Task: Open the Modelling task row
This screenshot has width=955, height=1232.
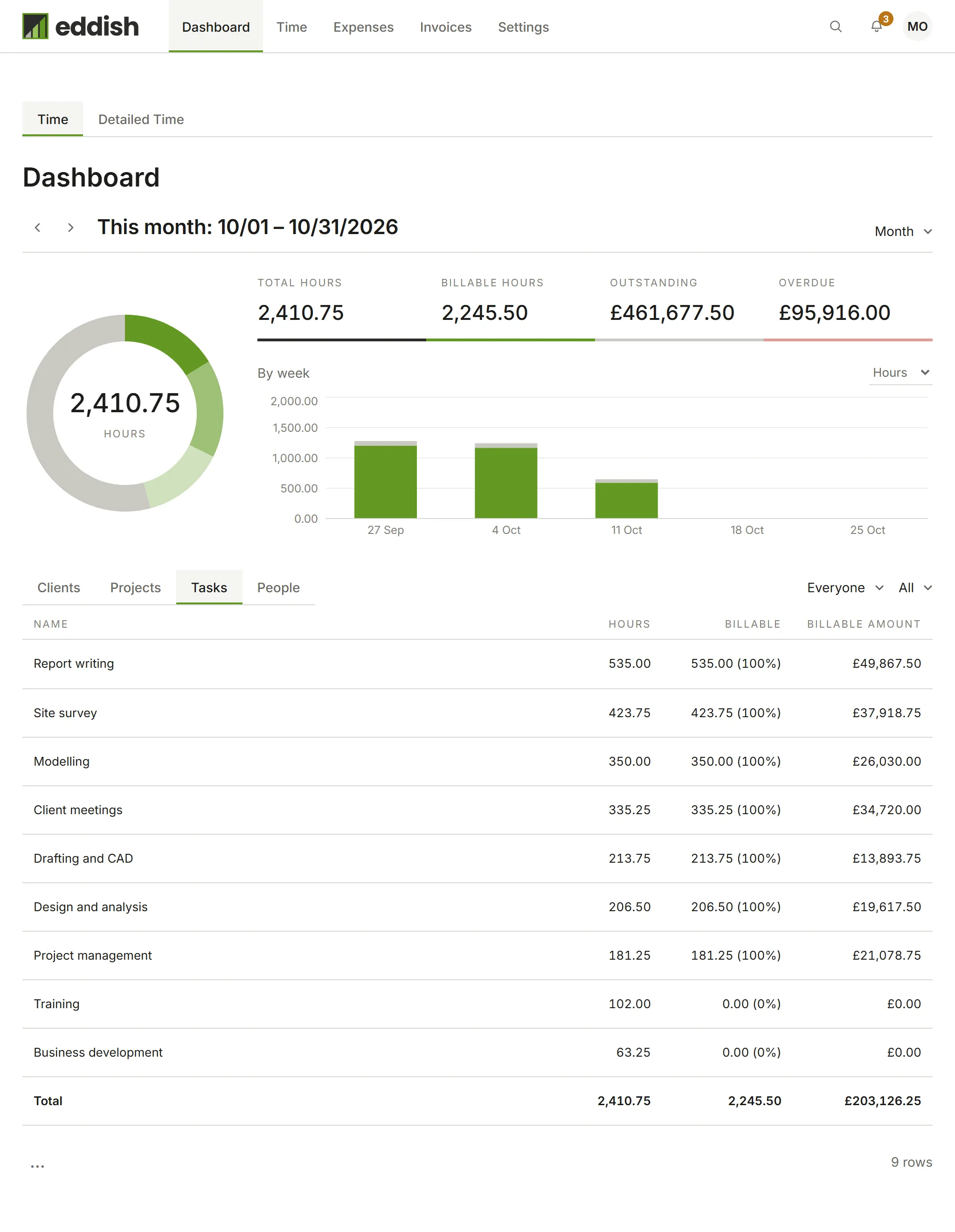Action: pyautogui.click(x=477, y=761)
